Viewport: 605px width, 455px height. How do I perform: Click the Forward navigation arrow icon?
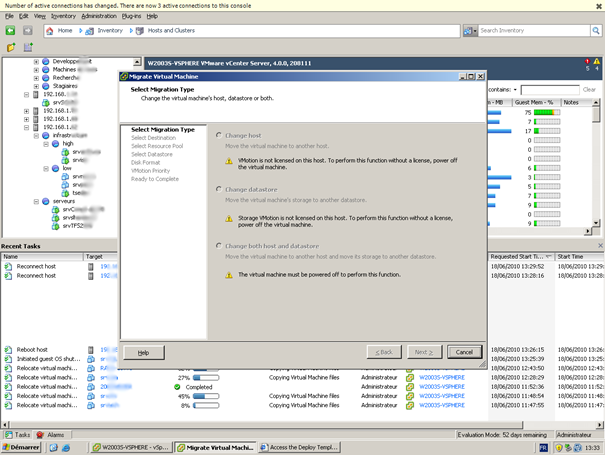click(28, 30)
